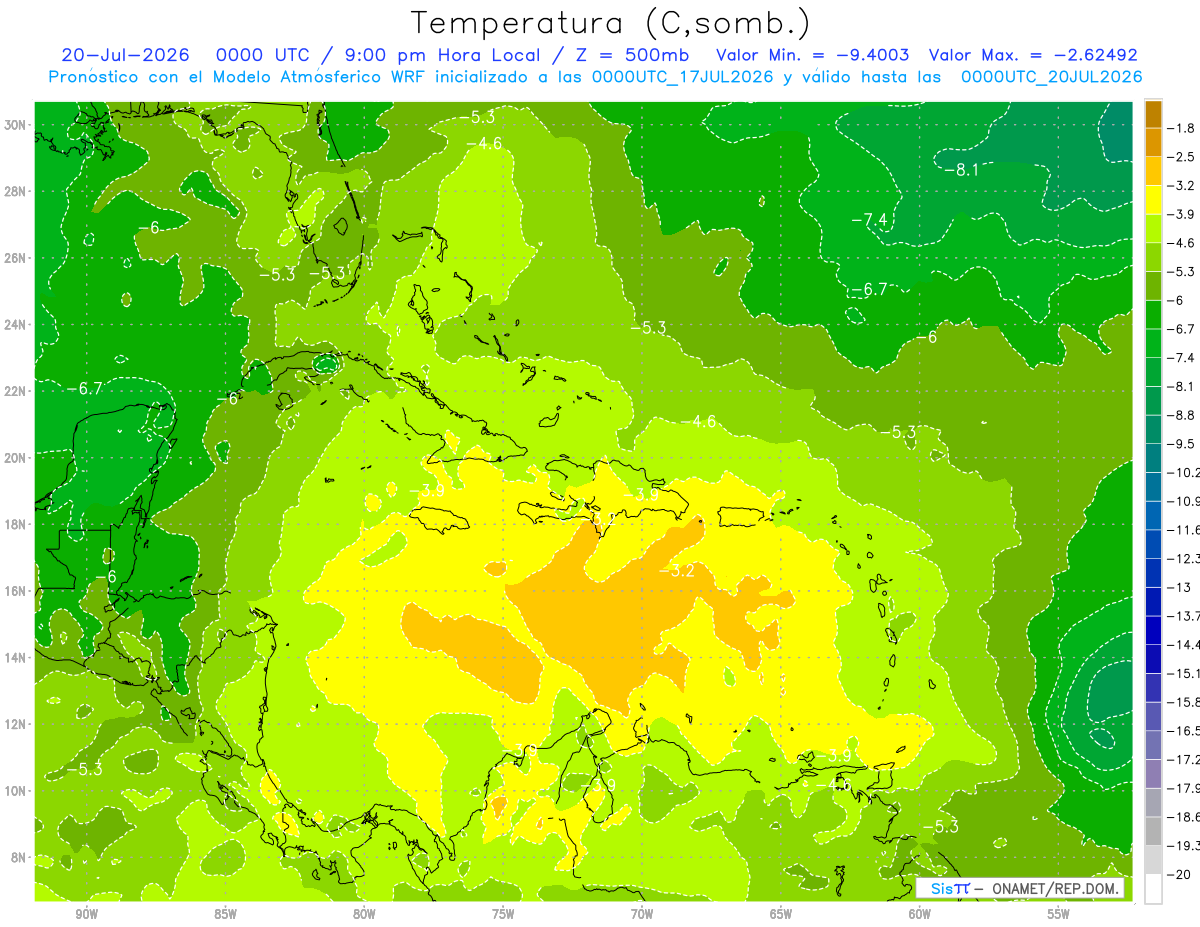
Task: Pick the white swatch below -20
Action: tap(1153, 889)
